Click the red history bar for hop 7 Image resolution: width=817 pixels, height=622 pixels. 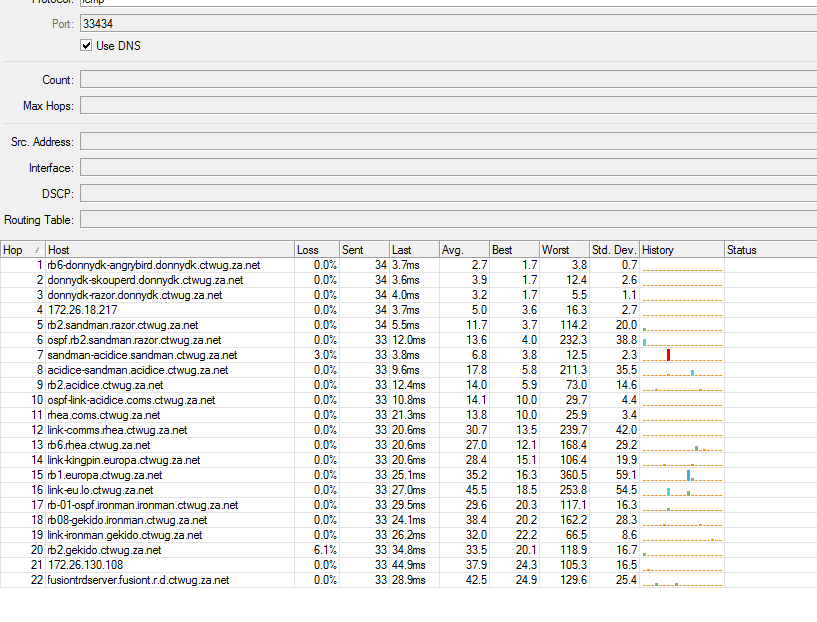(669, 355)
